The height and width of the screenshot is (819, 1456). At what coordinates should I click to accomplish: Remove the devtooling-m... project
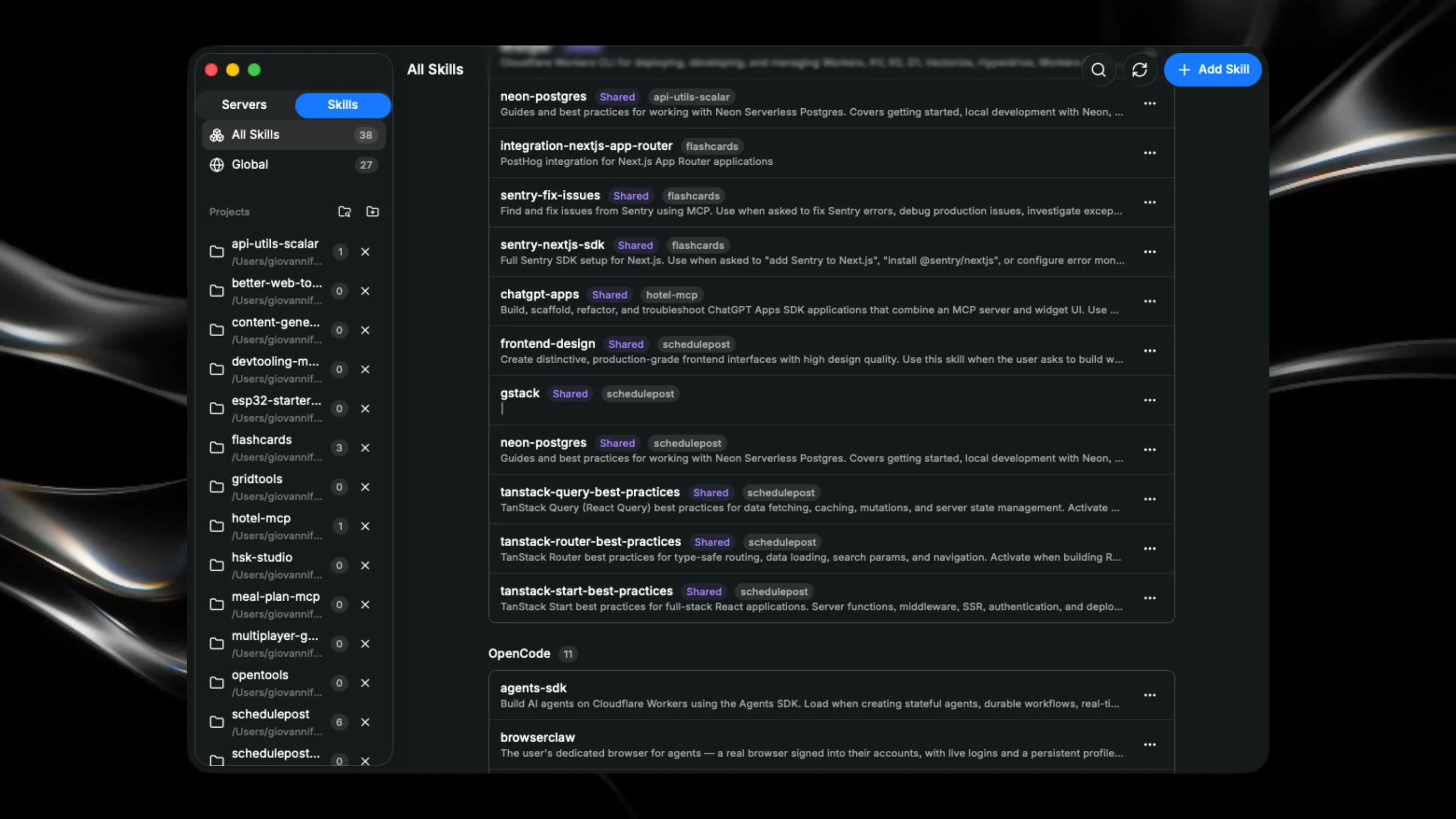pos(365,369)
